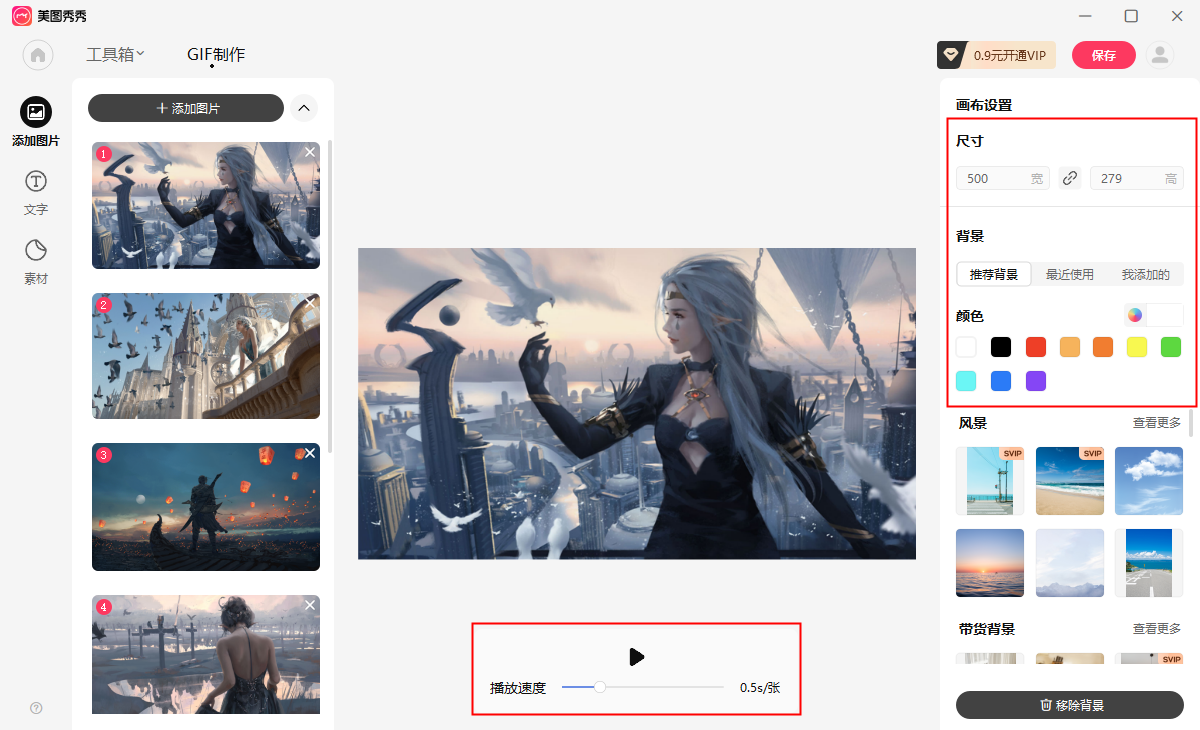Select the 最近使用 tab
Image resolution: width=1200 pixels, height=730 pixels.
pos(1070,274)
